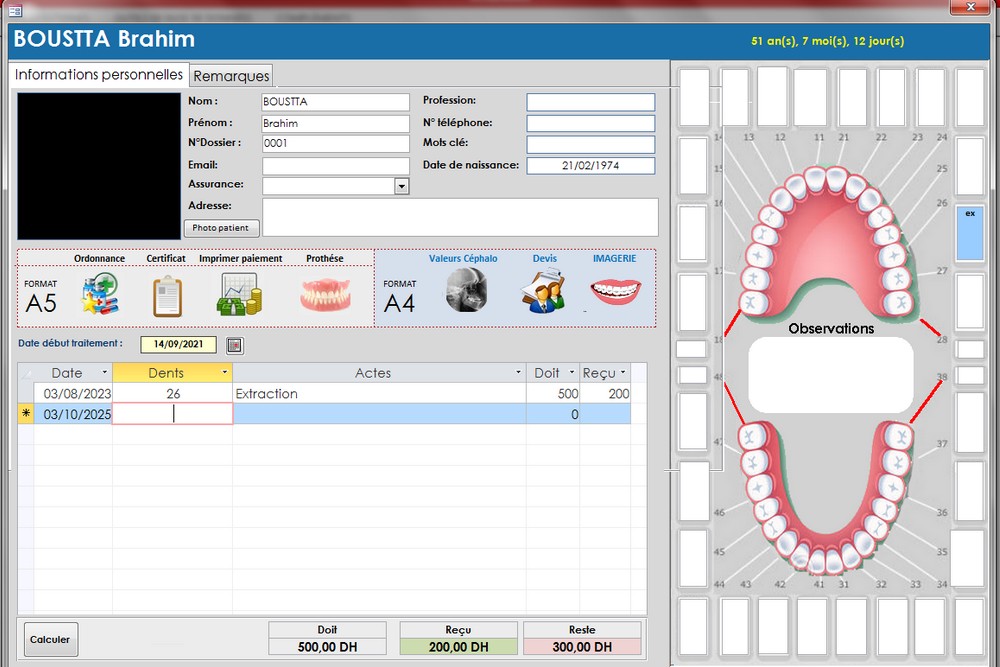Open the Dents column filter arrow
Viewport: 1000px width, 667px height.
click(x=225, y=373)
